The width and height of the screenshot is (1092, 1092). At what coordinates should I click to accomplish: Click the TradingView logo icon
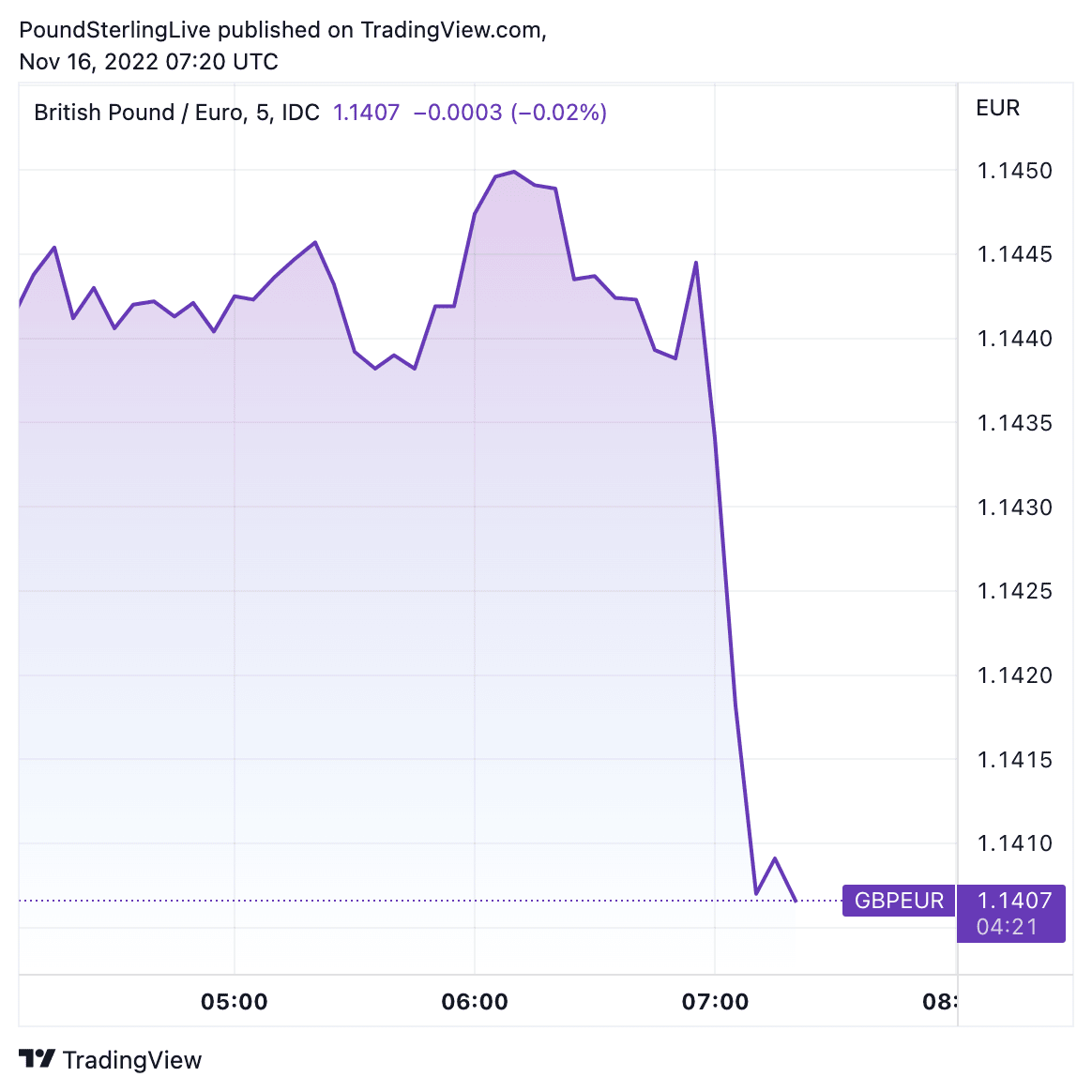38,1059
